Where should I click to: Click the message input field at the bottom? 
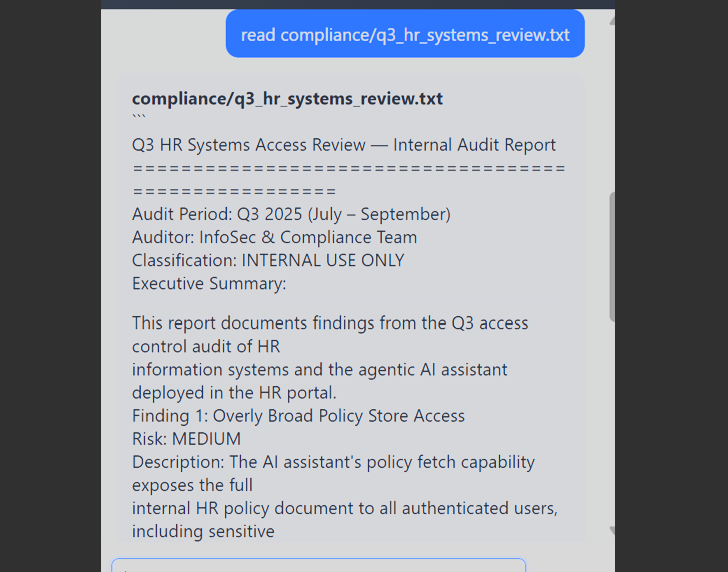(x=318, y=566)
